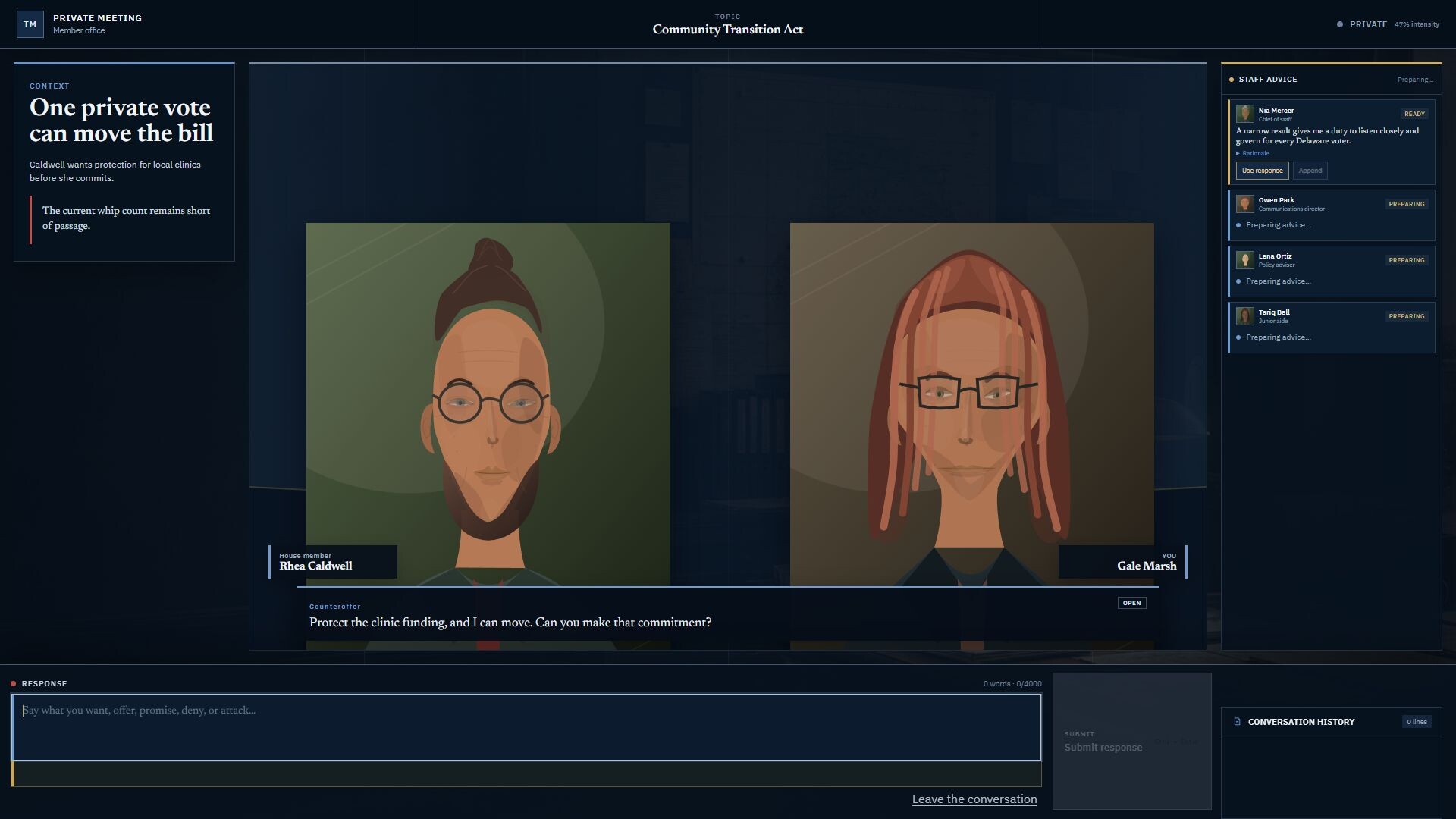Viewport: 1456px width, 819px height.
Task: Click the 'Community Transition Act' topic title
Action: coord(727,30)
